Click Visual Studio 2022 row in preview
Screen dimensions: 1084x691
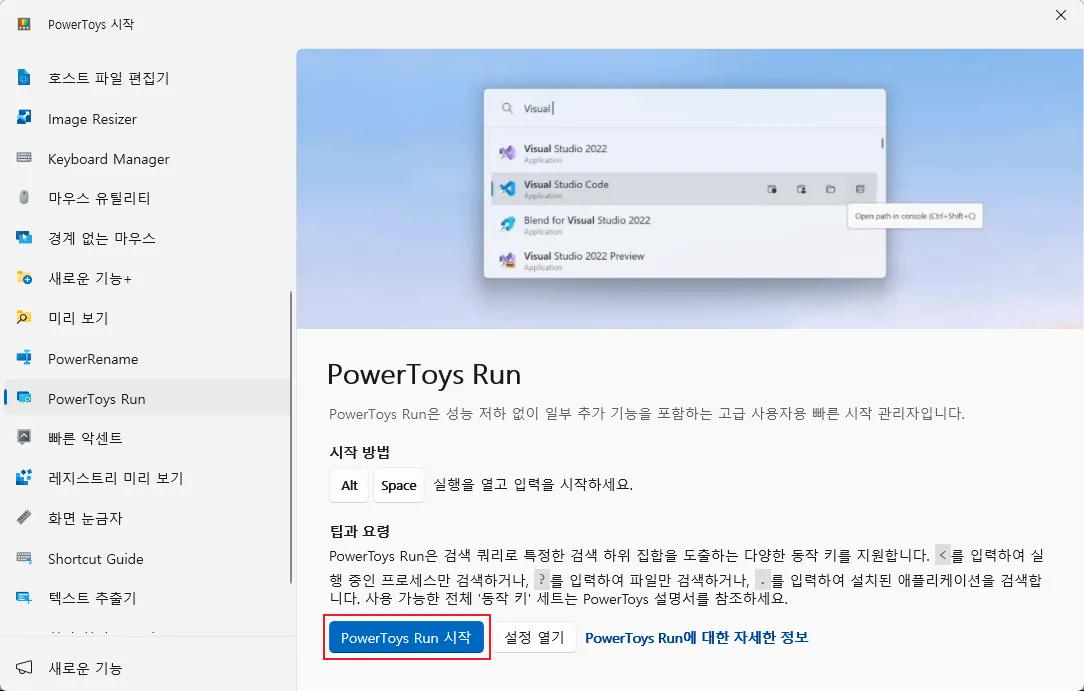tap(684, 153)
